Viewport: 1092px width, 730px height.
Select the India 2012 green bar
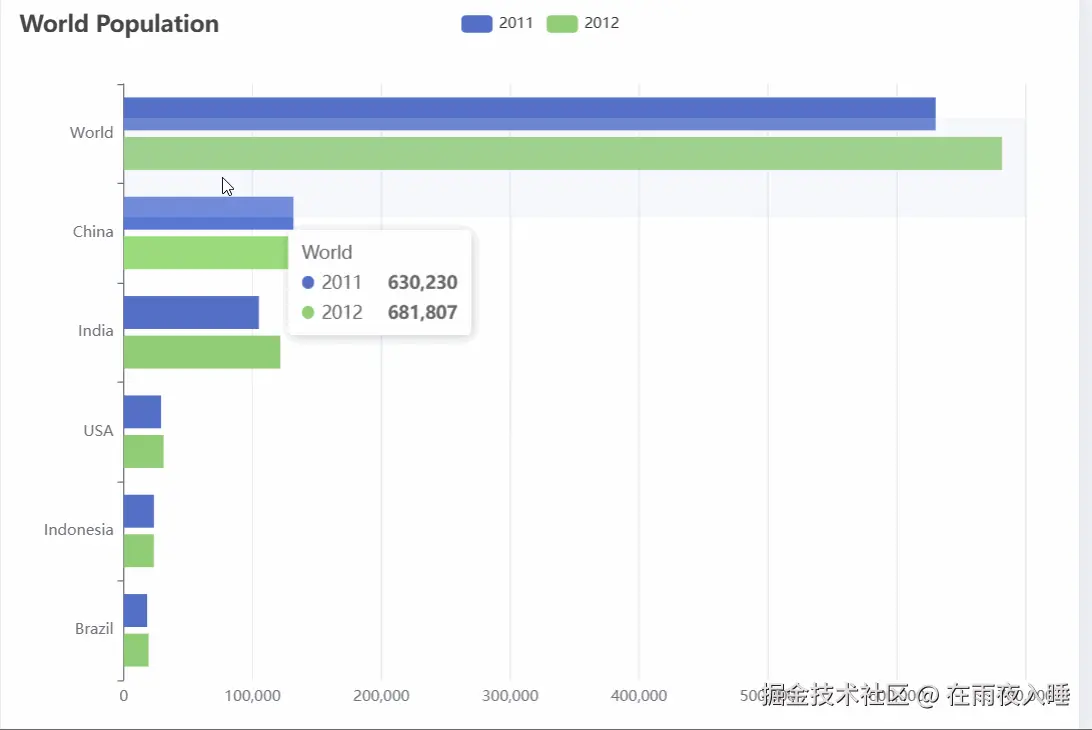pos(202,352)
